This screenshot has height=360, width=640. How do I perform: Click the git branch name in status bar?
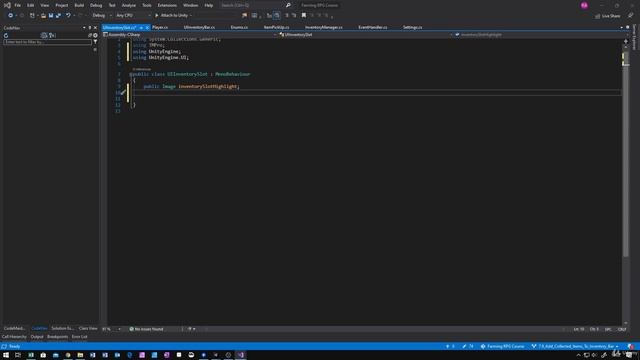[x=575, y=346]
